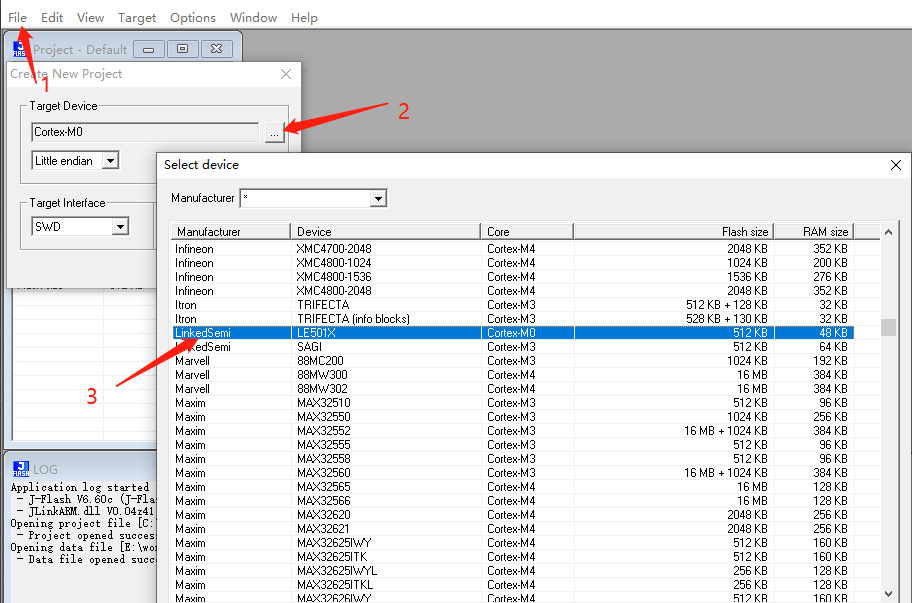The height and width of the screenshot is (603, 912).
Task: Select the XMC4700-2048 device row
Action: tap(514, 249)
